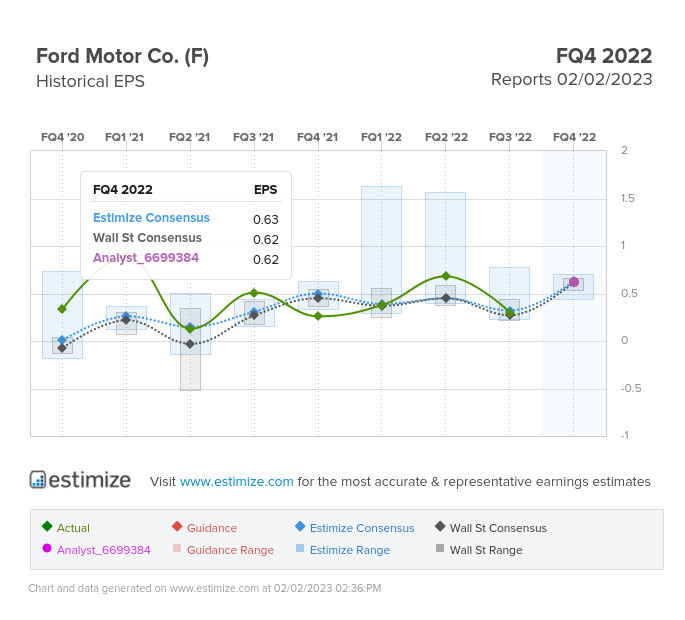Toggle the Actual series legend label

(73, 528)
